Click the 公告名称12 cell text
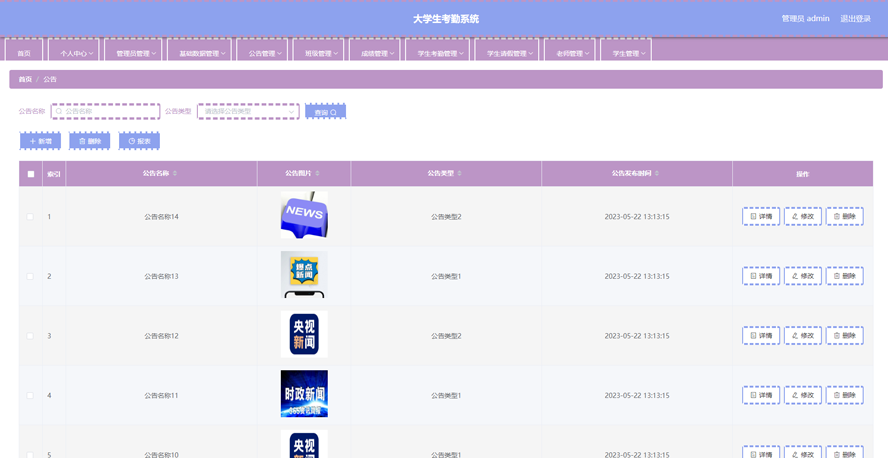The image size is (888, 458). tap(161, 336)
